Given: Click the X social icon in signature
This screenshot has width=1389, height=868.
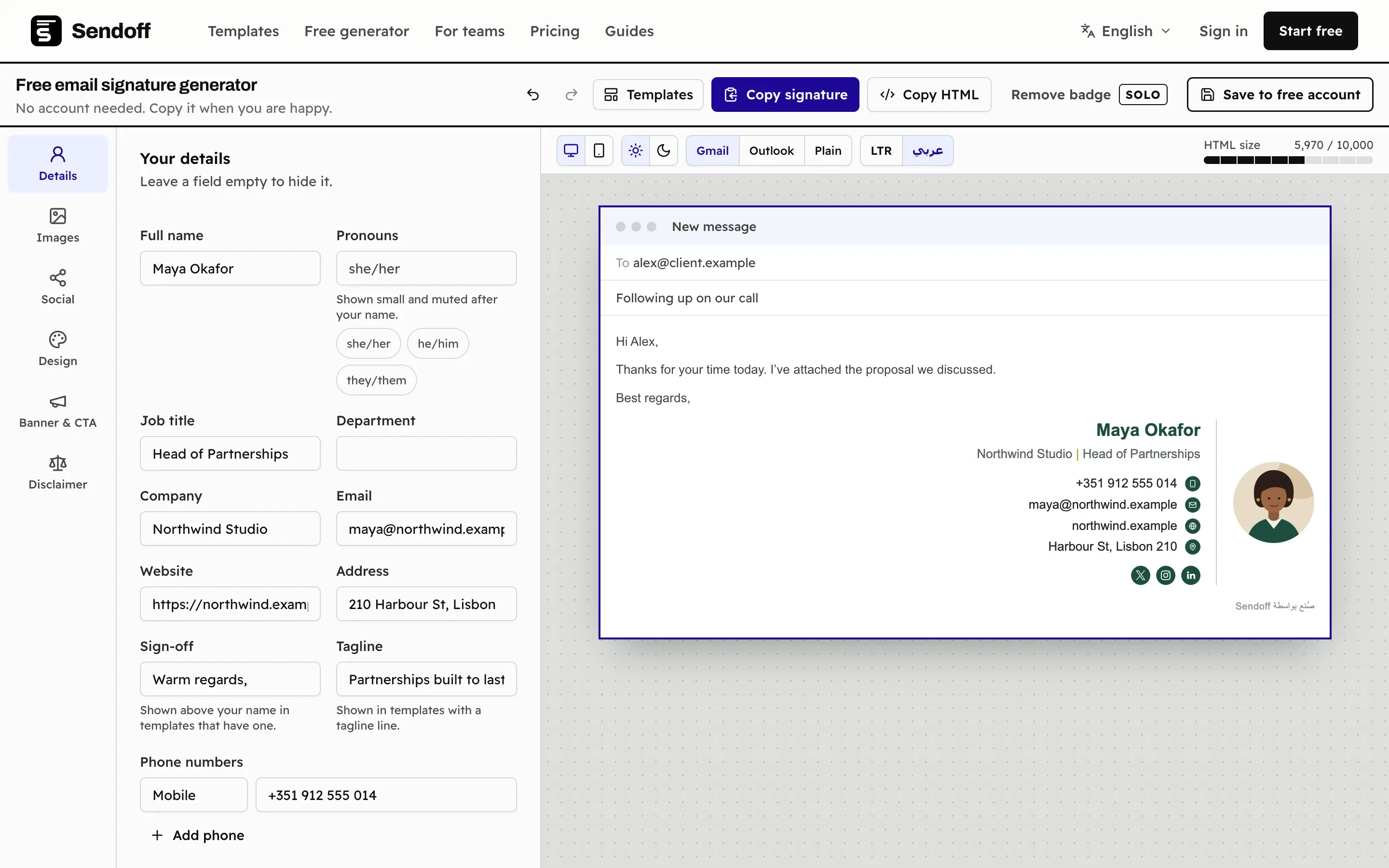Looking at the screenshot, I should tap(1141, 575).
